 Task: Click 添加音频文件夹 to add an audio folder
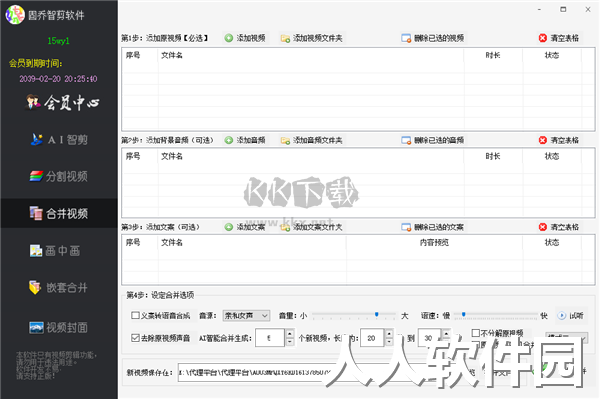311,140
